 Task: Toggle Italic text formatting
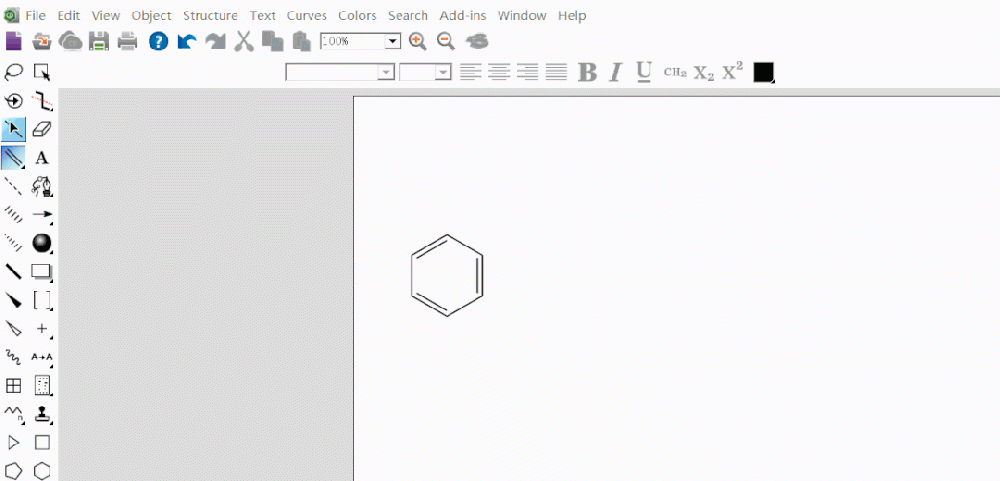point(615,72)
